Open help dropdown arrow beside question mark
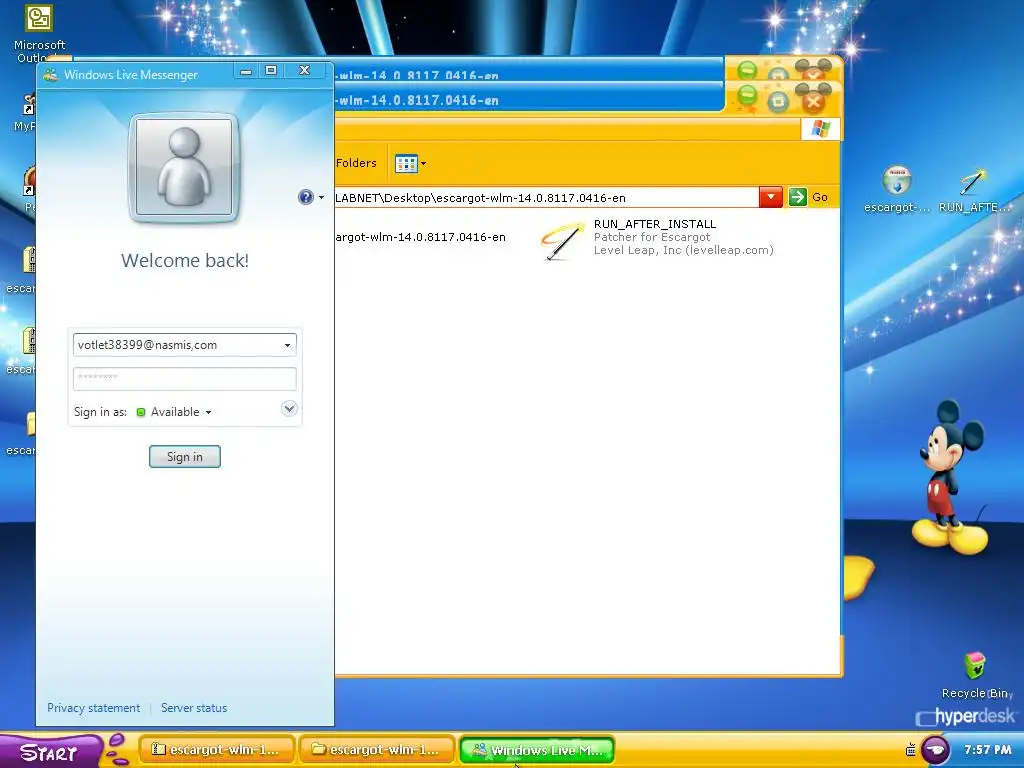This screenshot has height=768, width=1024. click(x=321, y=197)
